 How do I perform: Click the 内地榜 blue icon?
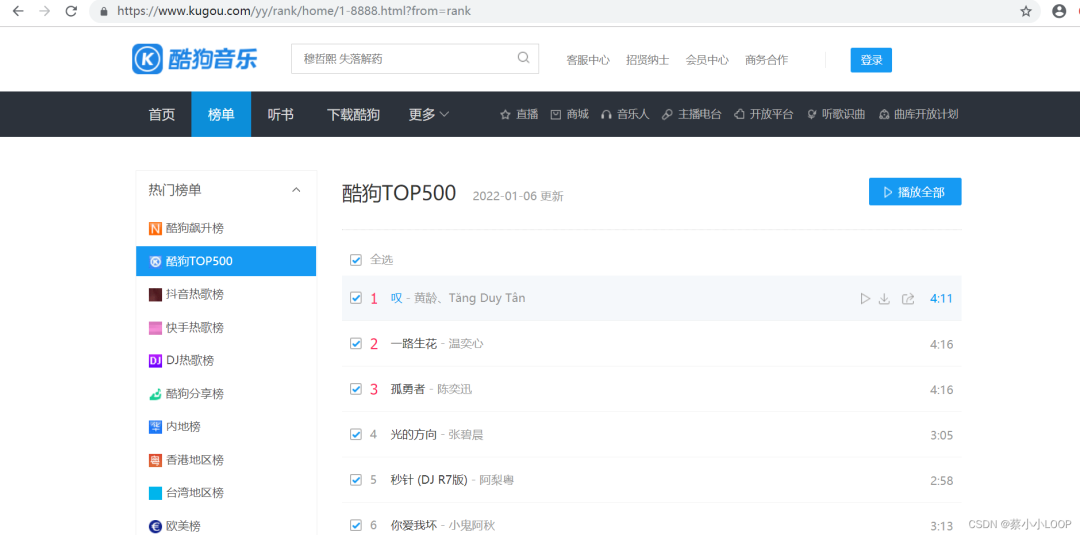(x=155, y=427)
